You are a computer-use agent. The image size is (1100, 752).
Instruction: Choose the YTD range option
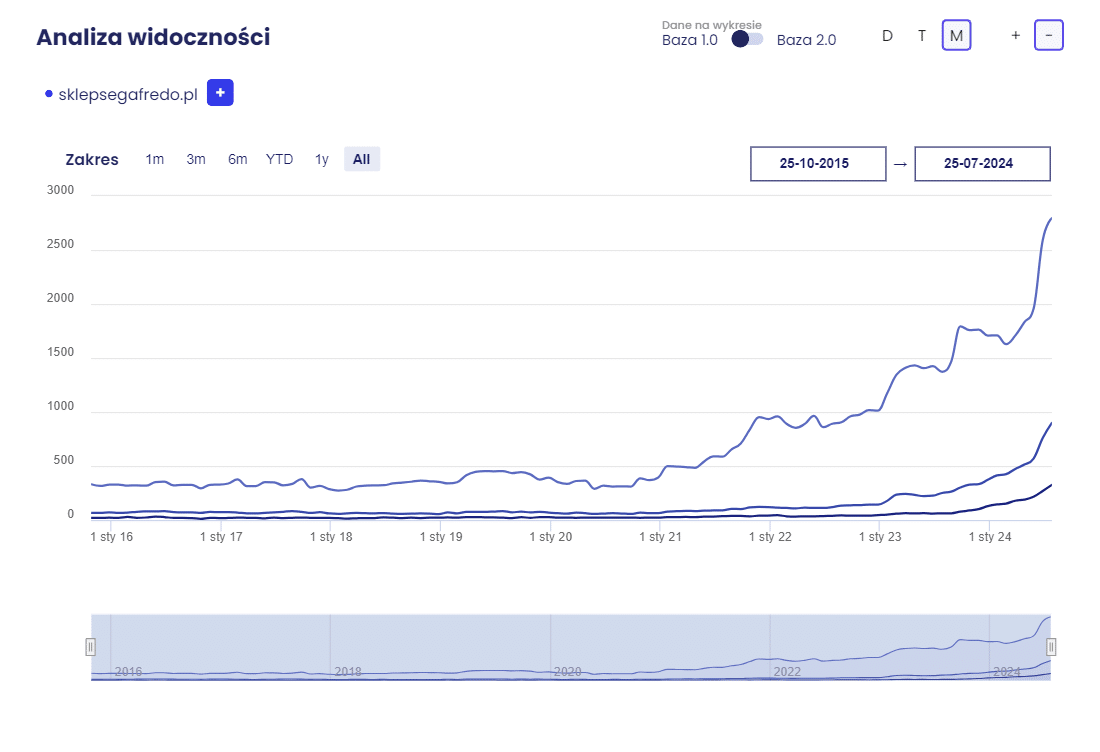pos(279,159)
